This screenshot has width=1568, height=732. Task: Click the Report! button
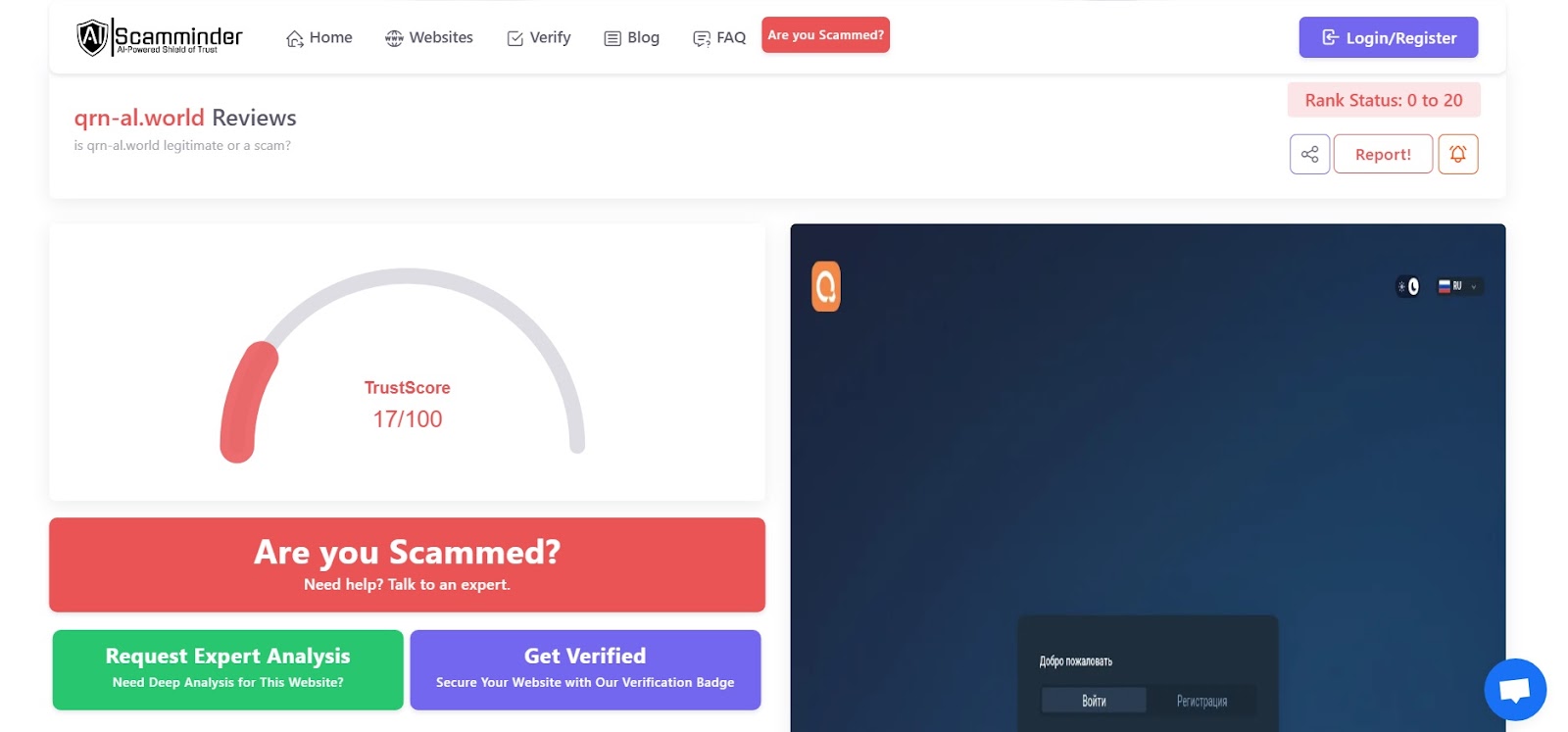pyautogui.click(x=1383, y=154)
